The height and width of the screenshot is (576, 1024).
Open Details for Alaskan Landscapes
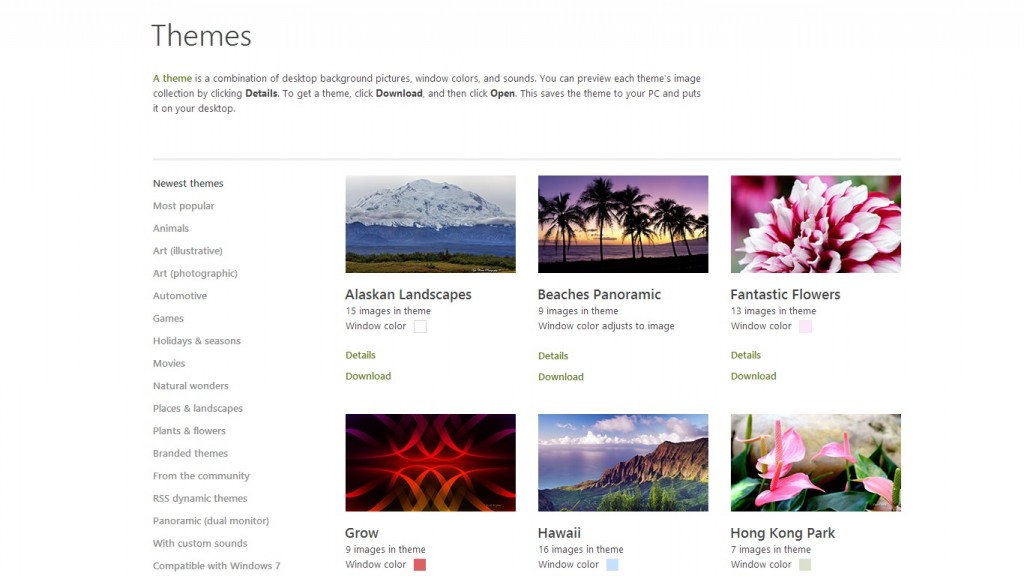(x=360, y=355)
